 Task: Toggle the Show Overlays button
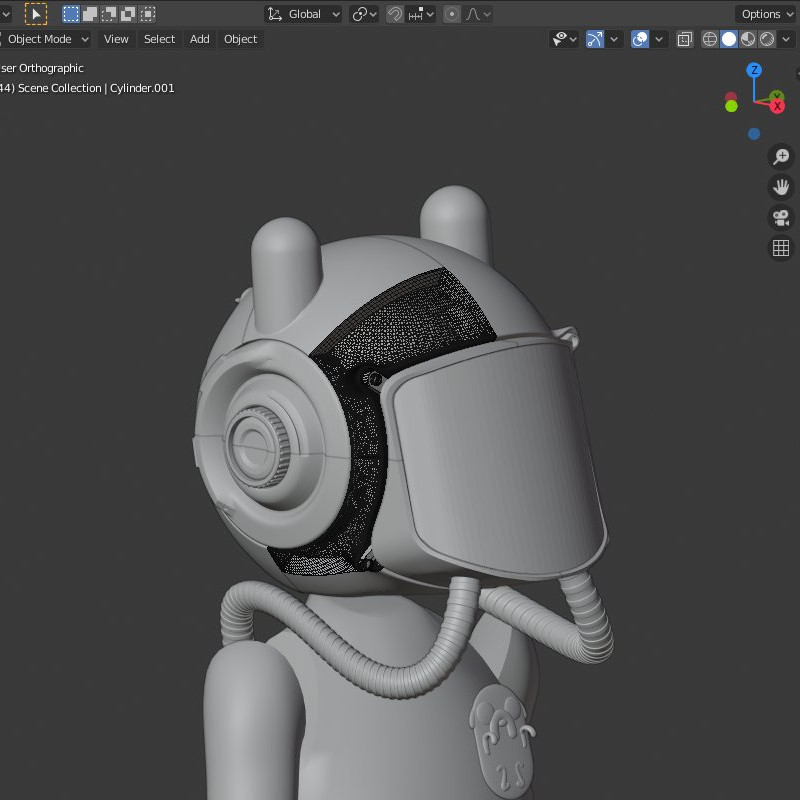click(x=640, y=39)
